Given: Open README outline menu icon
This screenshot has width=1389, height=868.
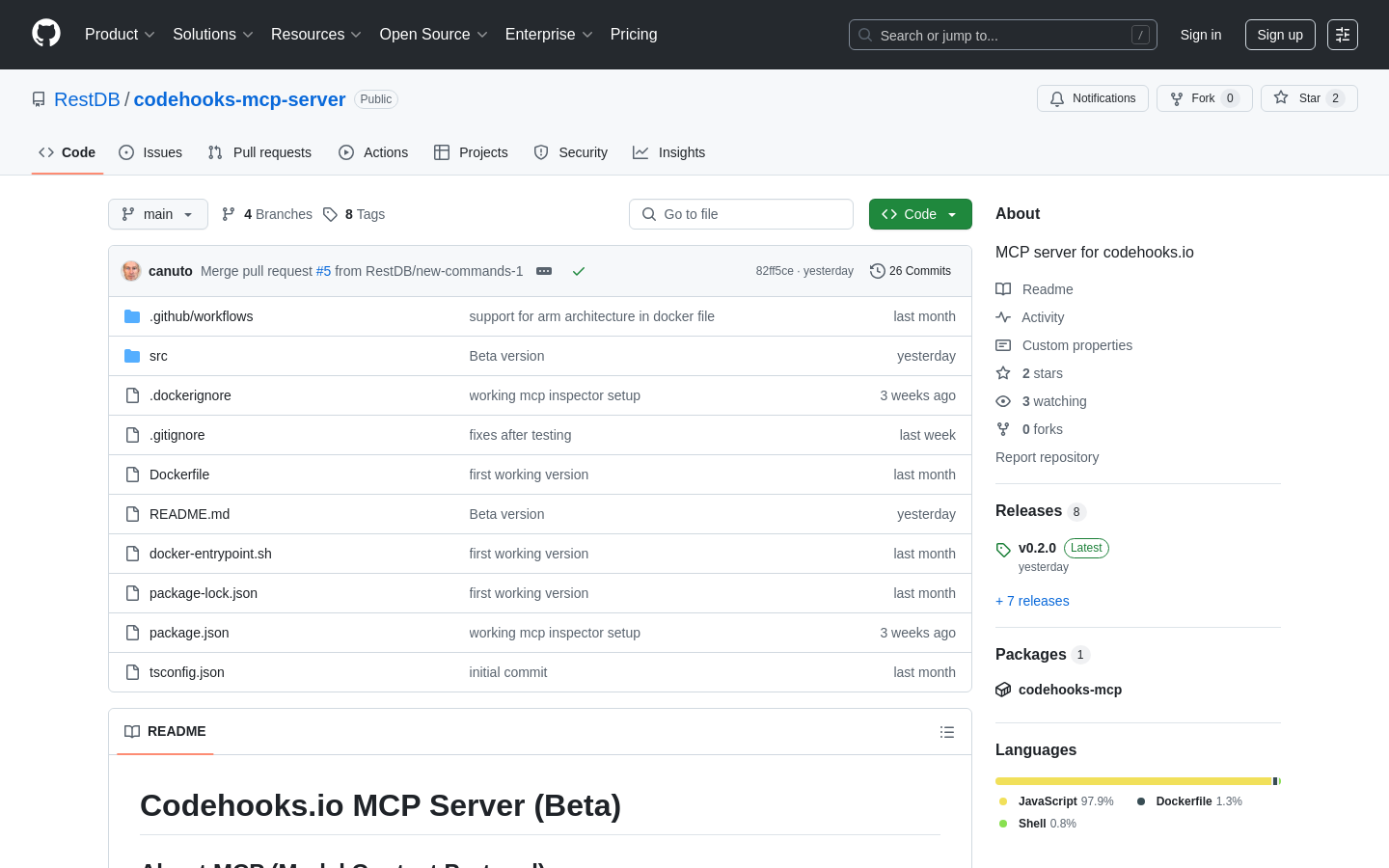Looking at the screenshot, I should [947, 732].
